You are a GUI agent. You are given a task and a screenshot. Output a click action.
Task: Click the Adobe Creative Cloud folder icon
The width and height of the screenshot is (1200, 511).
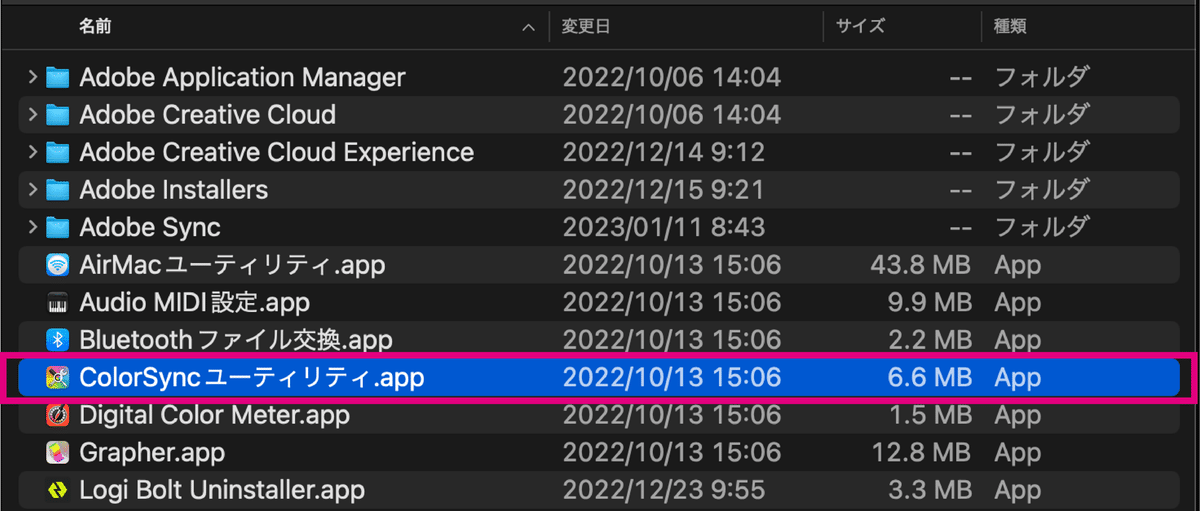[x=58, y=115]
